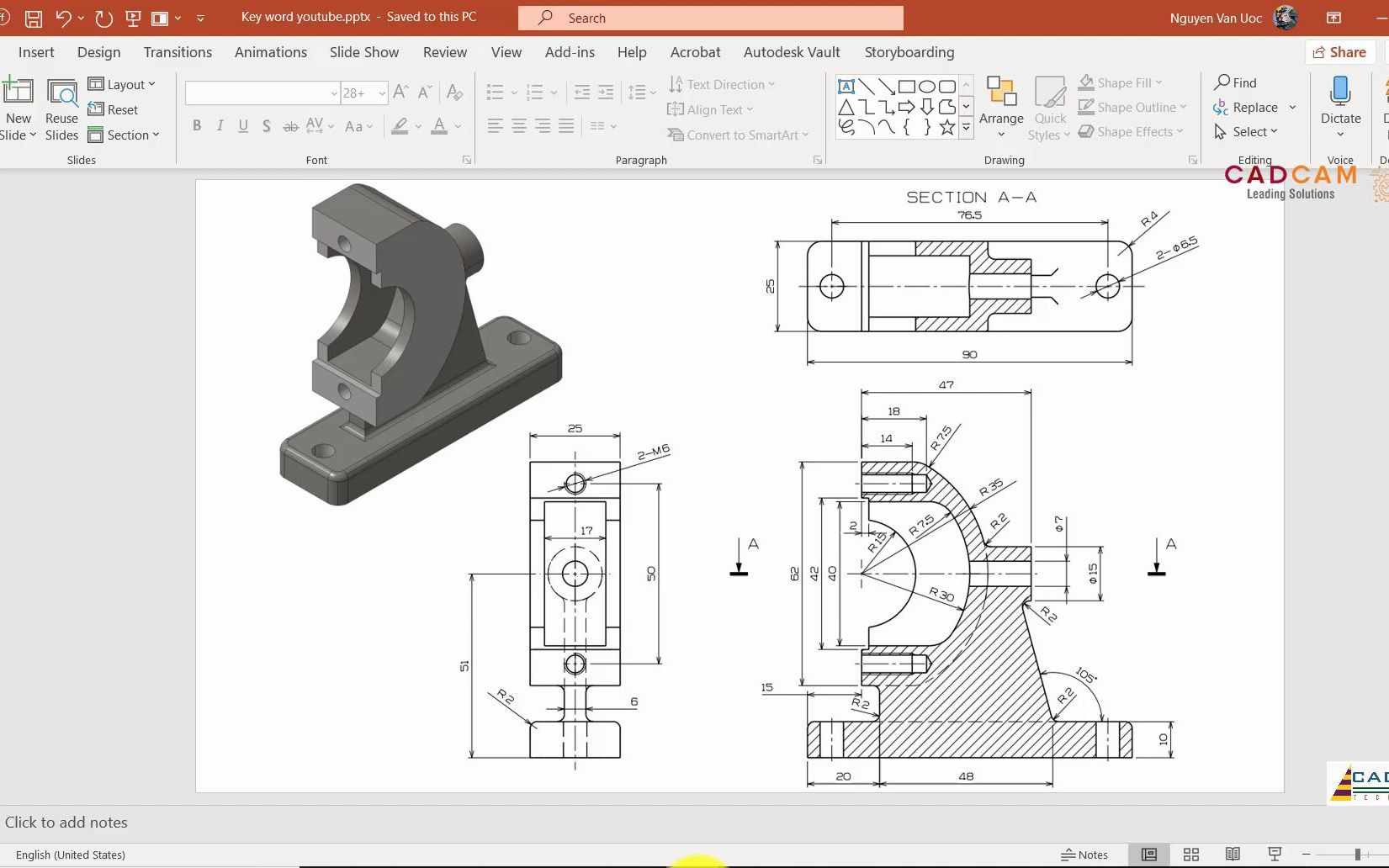
Task: Open the Autodesk Vault ribbon tab
Action: point(790,52)
